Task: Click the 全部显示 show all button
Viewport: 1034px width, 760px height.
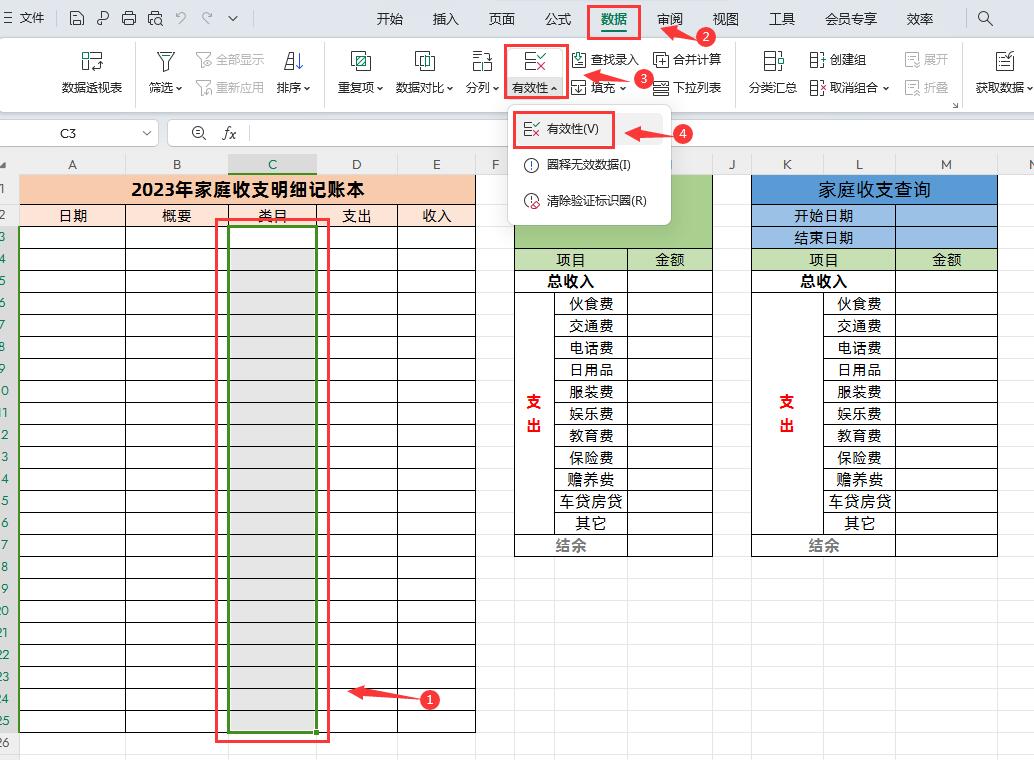Action: (x=230, y=60)
